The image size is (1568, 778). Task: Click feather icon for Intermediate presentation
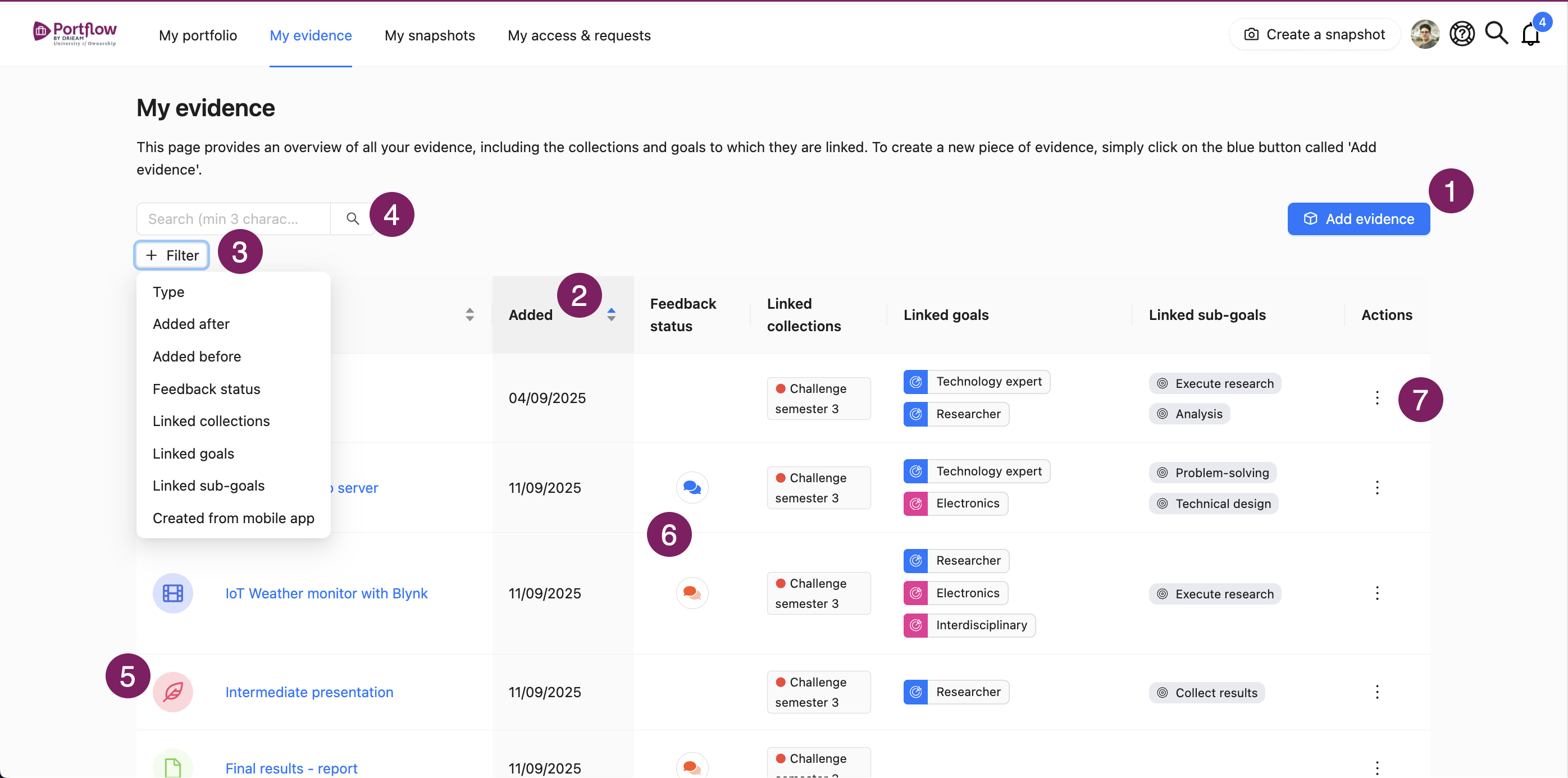pos(173,692)
